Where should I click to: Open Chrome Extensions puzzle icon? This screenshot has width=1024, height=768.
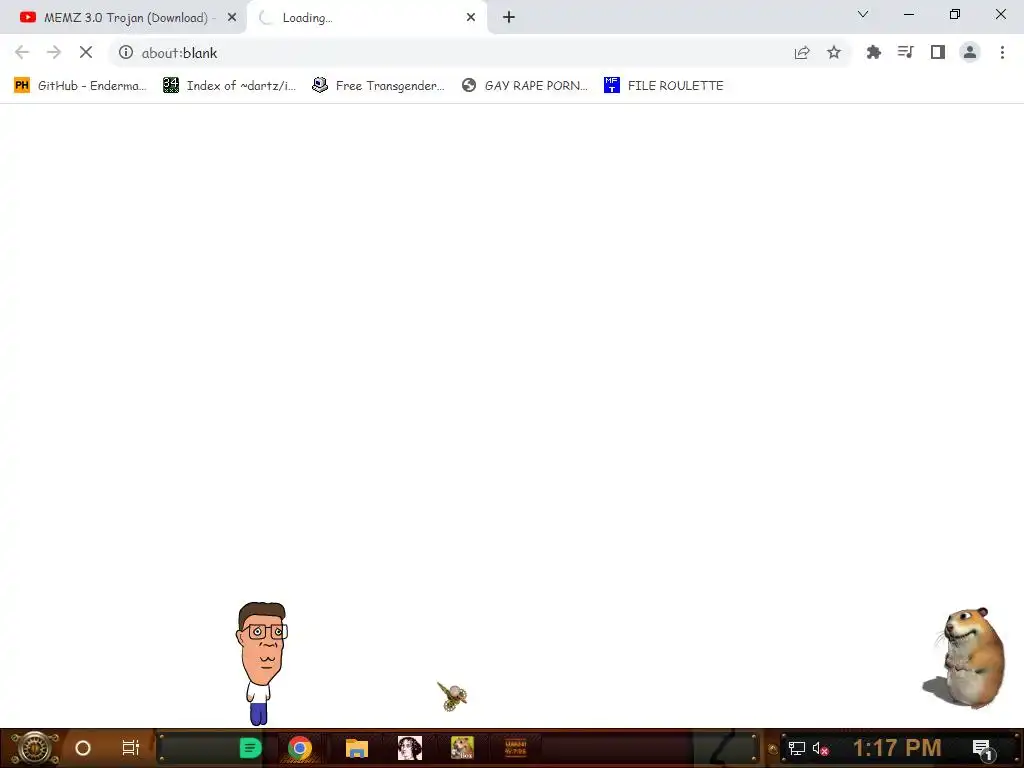(873, 52)
